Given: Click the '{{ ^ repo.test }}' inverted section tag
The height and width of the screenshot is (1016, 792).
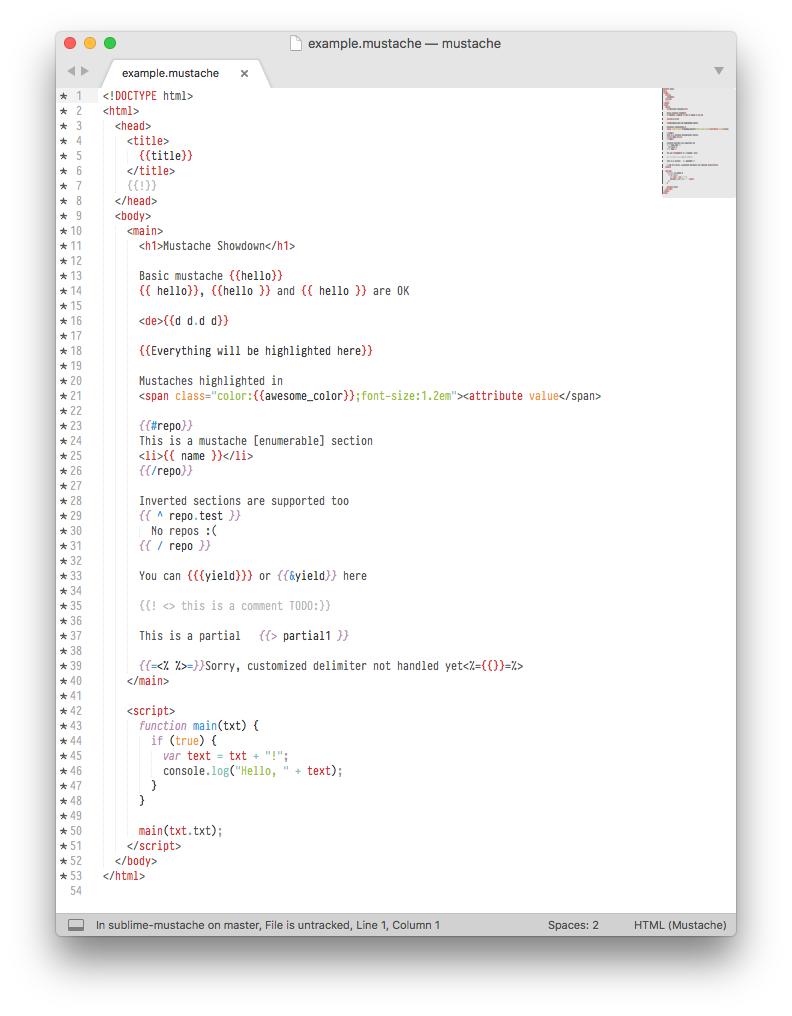Looking at the screenshot, I should pyautogui.click(x=190, y=516).
